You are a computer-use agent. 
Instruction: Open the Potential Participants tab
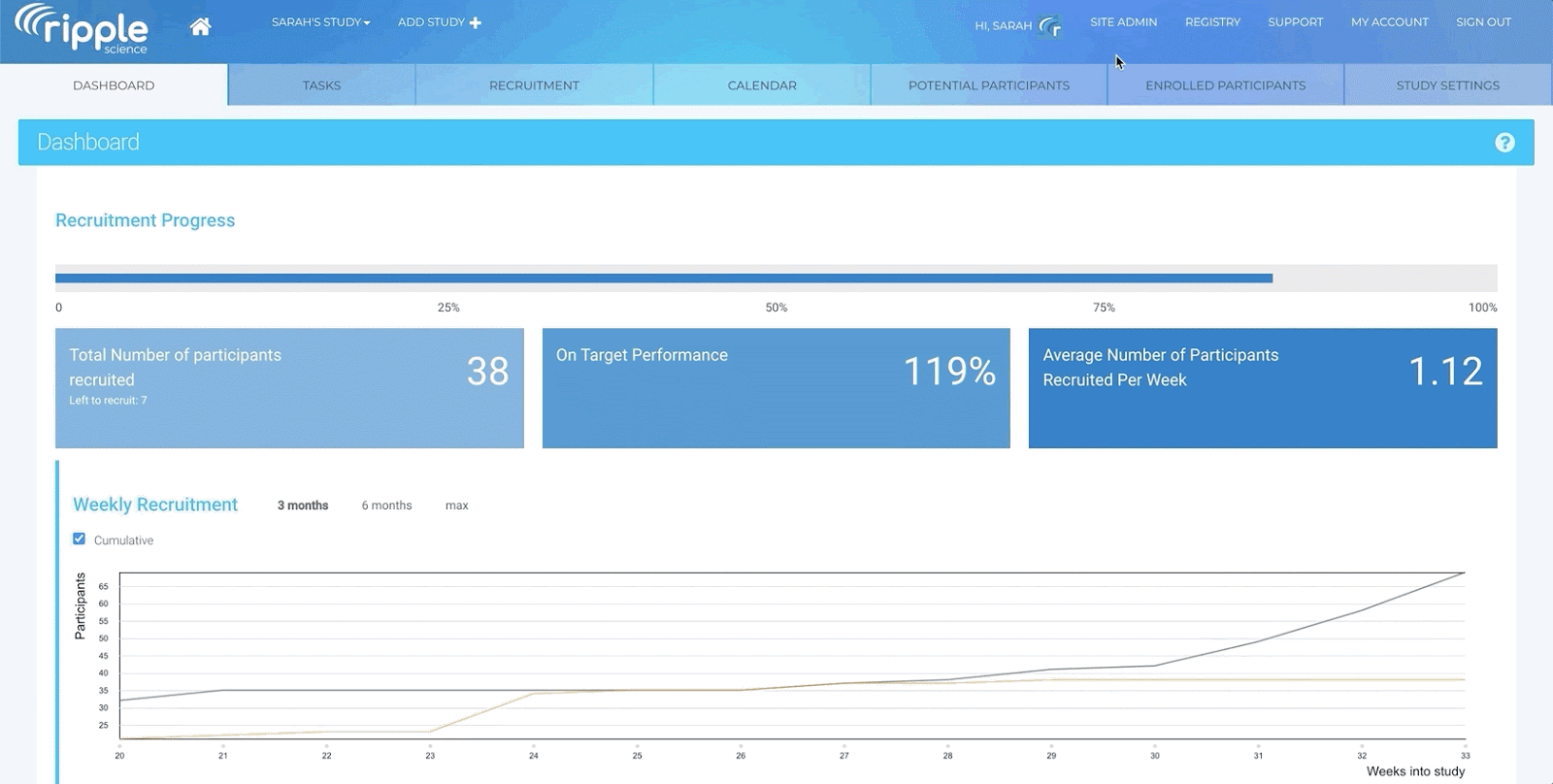988,85
